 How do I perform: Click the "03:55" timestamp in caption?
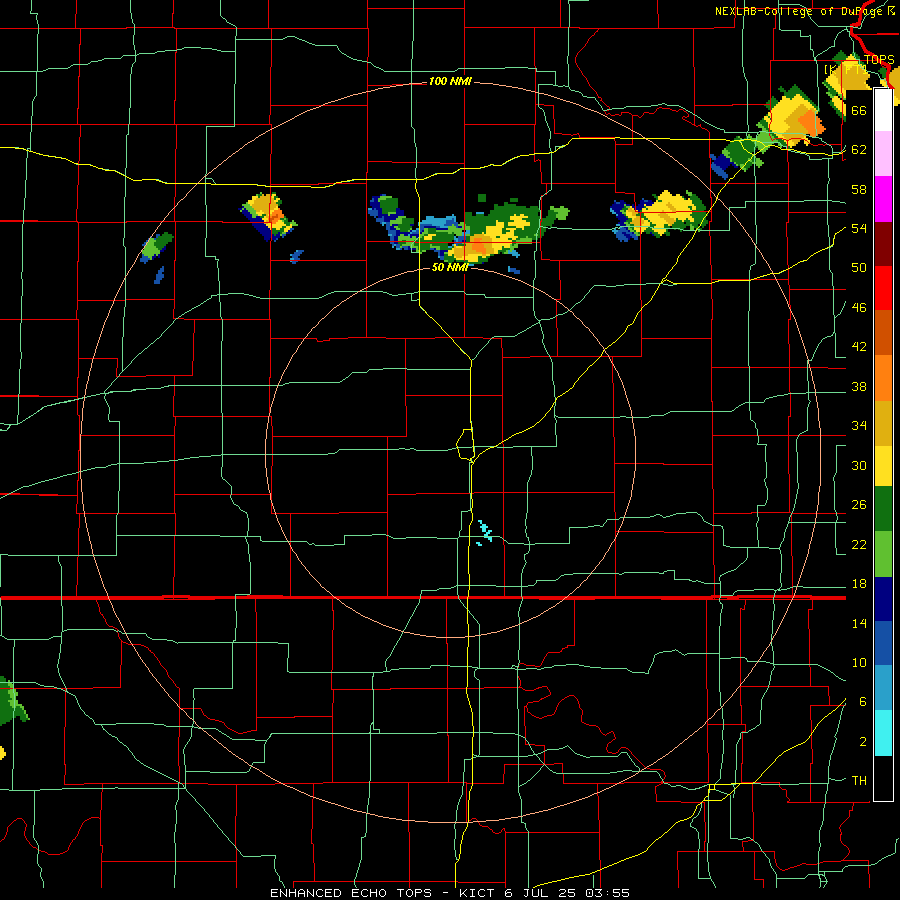coord(607,893)
